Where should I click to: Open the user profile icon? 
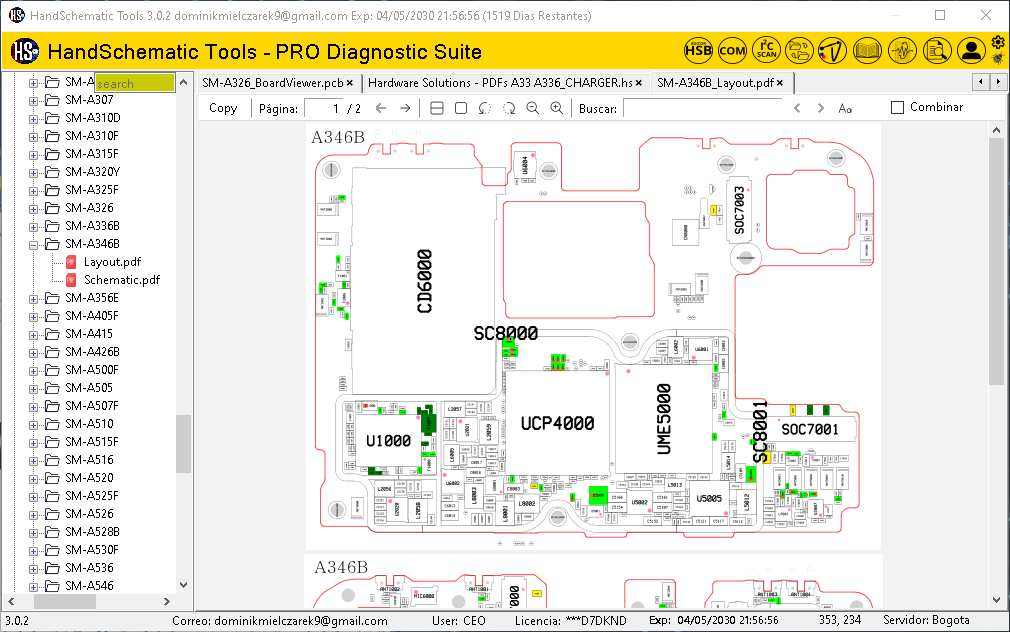click(971, 50)
